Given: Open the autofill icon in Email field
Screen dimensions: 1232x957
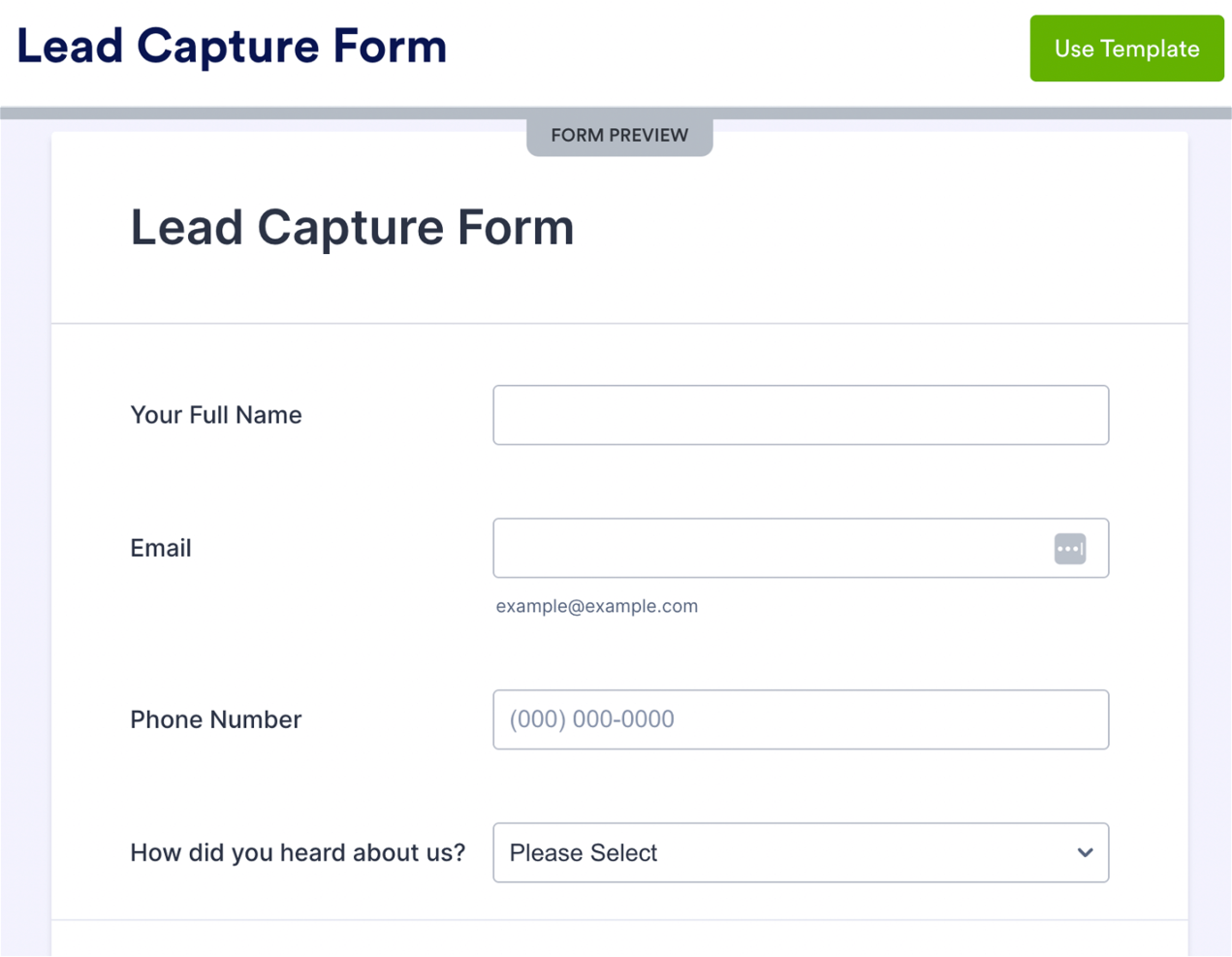Looking at the screenshot, I should (x=1069, y=549).
